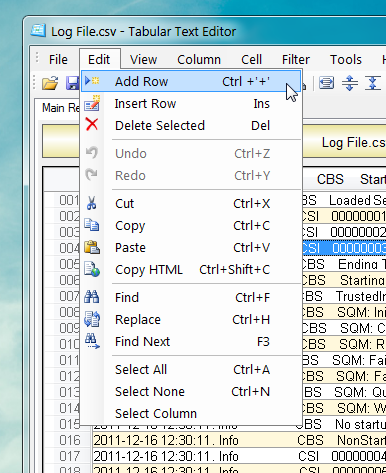Choose Copy HTML menu entry
The image size is (386, 473).
[x=191, y=270]
